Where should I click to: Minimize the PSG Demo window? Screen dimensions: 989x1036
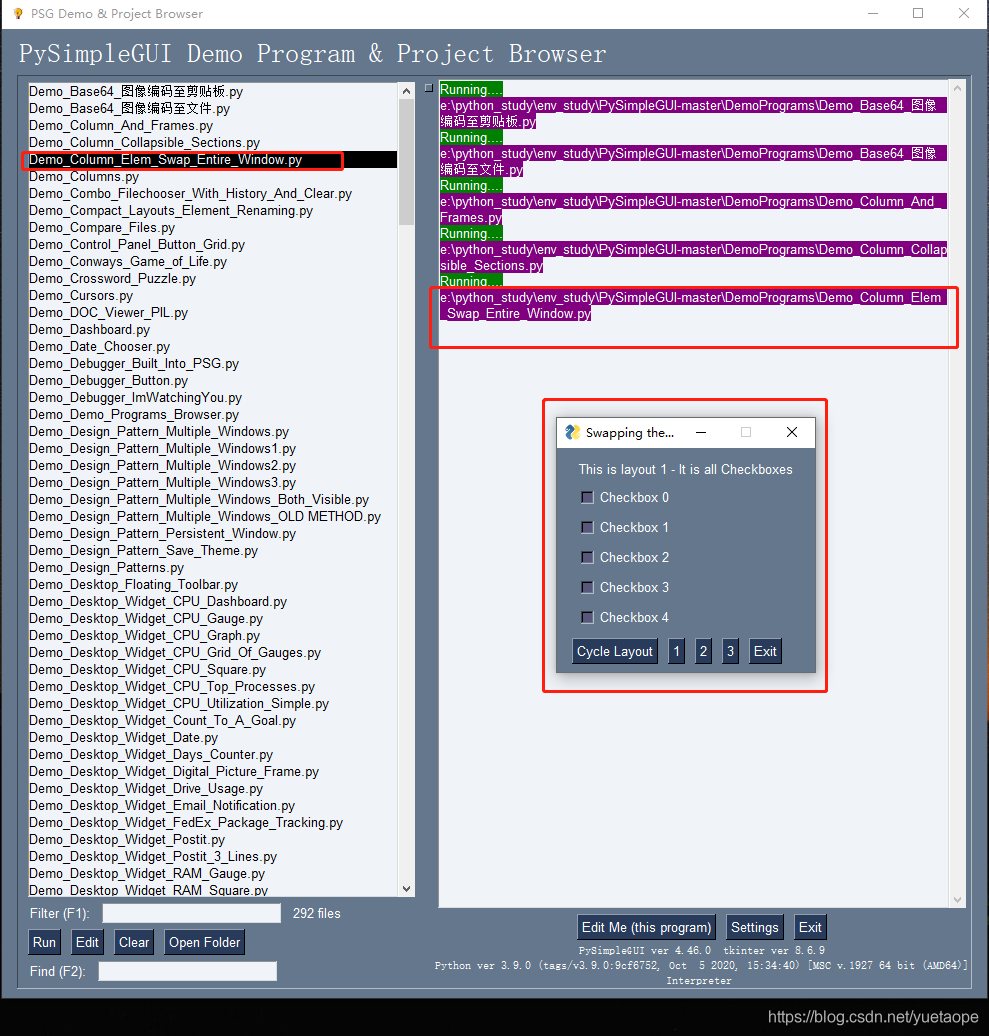(x=873, y=13)
